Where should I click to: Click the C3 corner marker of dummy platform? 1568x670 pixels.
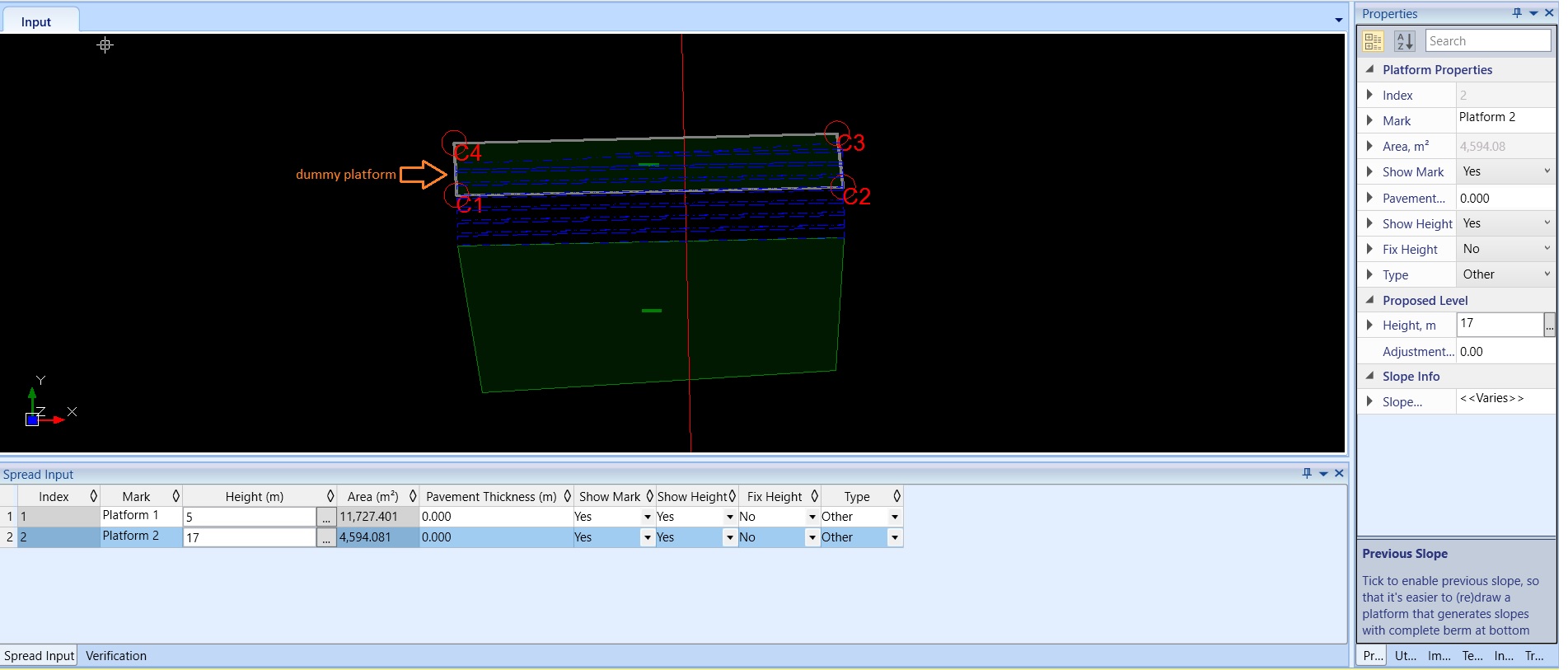click(x=837, y=134)
